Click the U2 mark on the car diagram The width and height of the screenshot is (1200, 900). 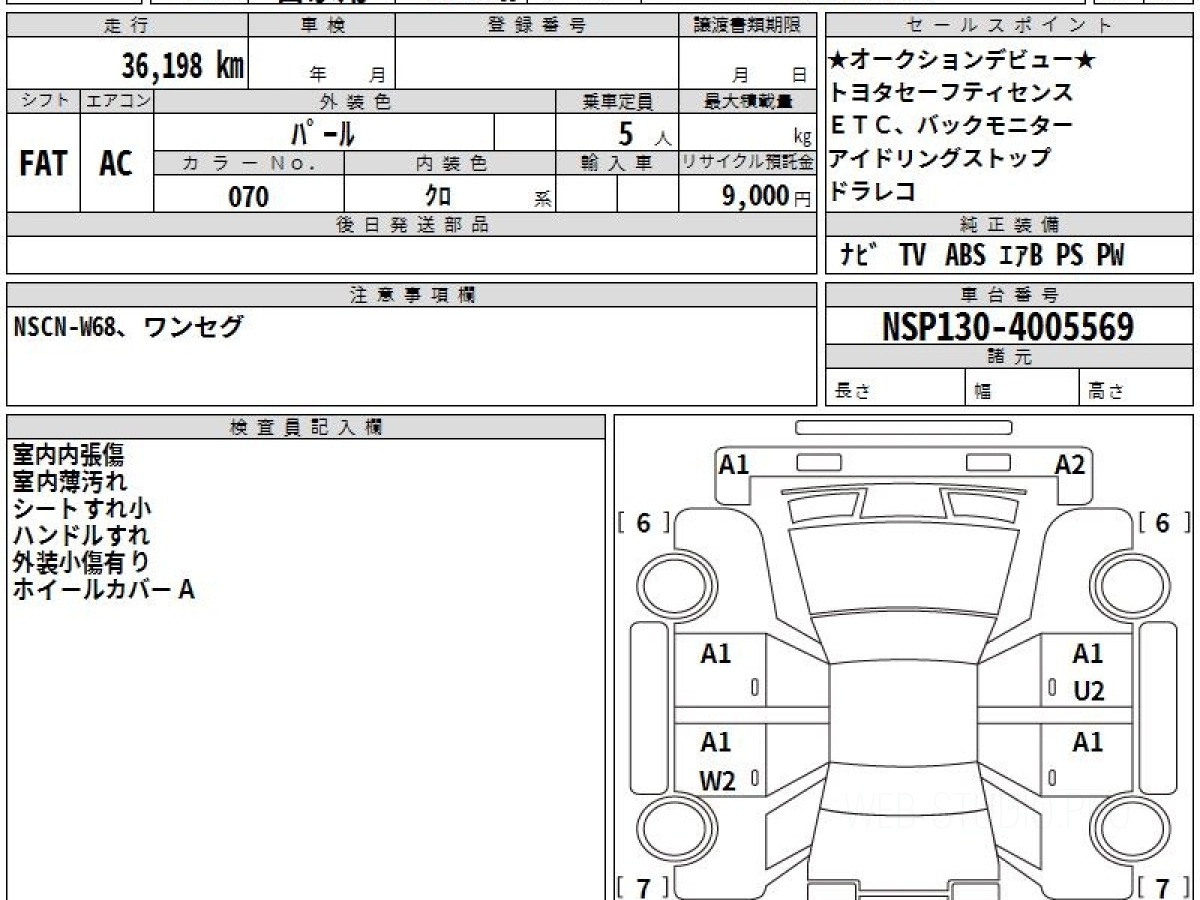pyautogui.click(x=1088, y=691)
